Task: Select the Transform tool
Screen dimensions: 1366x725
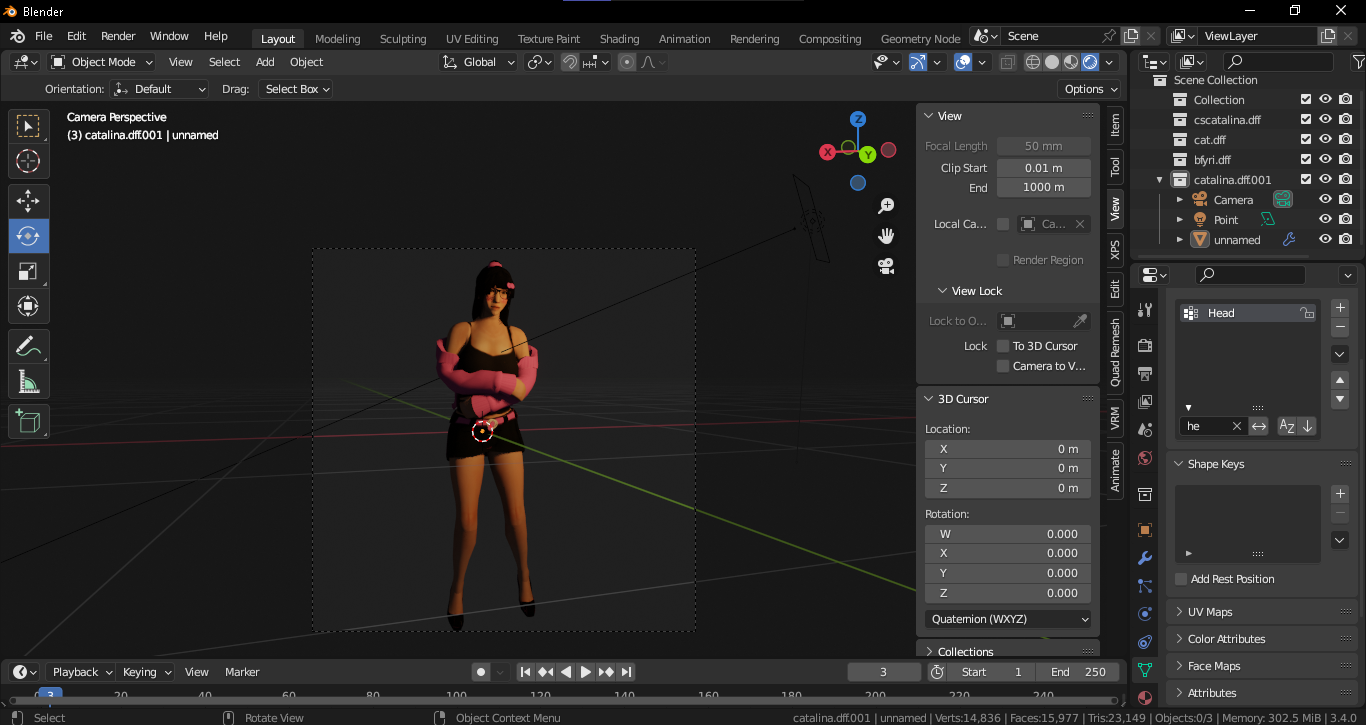Action: tap(28, 306)
